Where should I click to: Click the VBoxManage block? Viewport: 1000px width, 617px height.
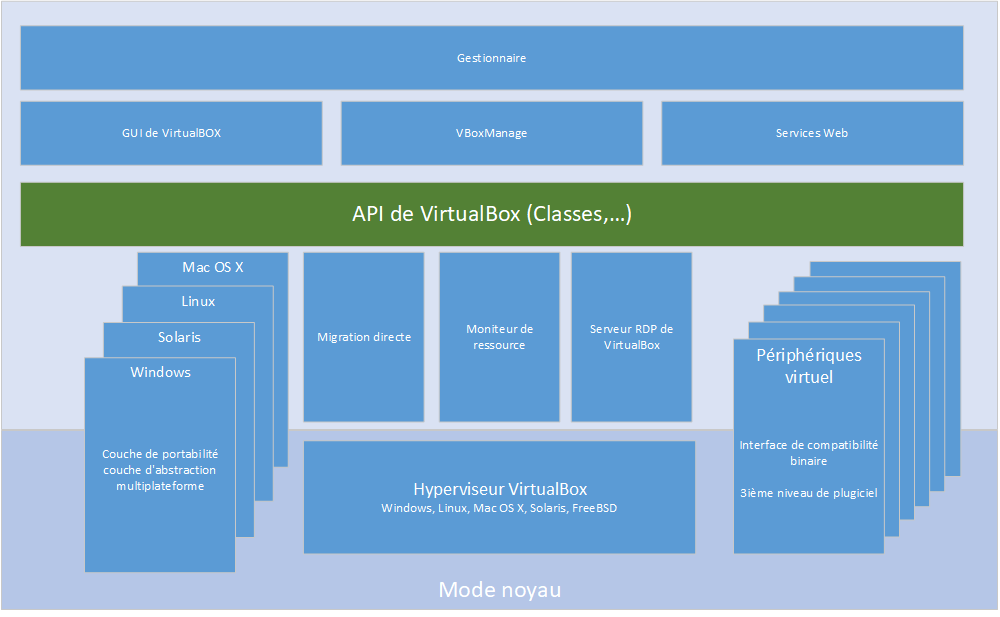[x=492, y=133]
